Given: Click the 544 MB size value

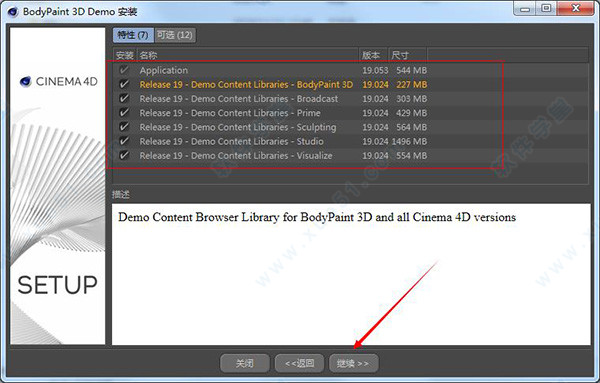Looking at the screenshot, I should tap(411, 70).
